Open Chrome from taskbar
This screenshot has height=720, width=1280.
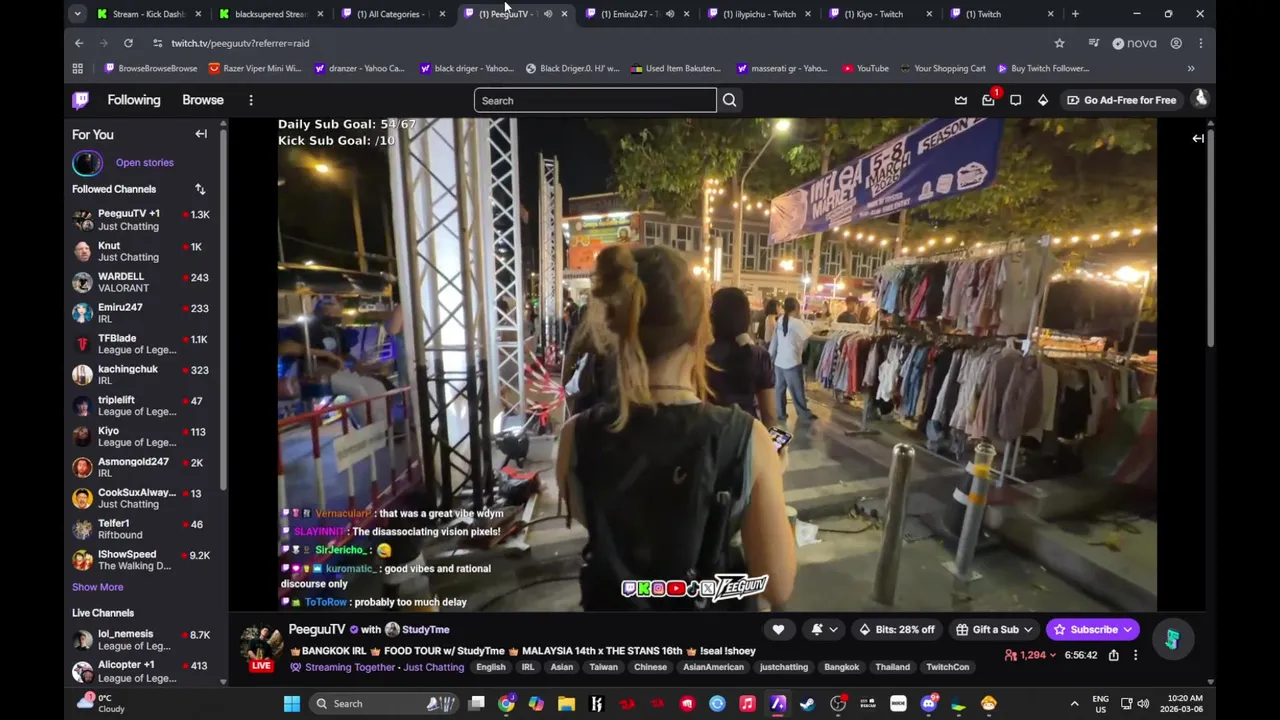(x=506, y=703)
